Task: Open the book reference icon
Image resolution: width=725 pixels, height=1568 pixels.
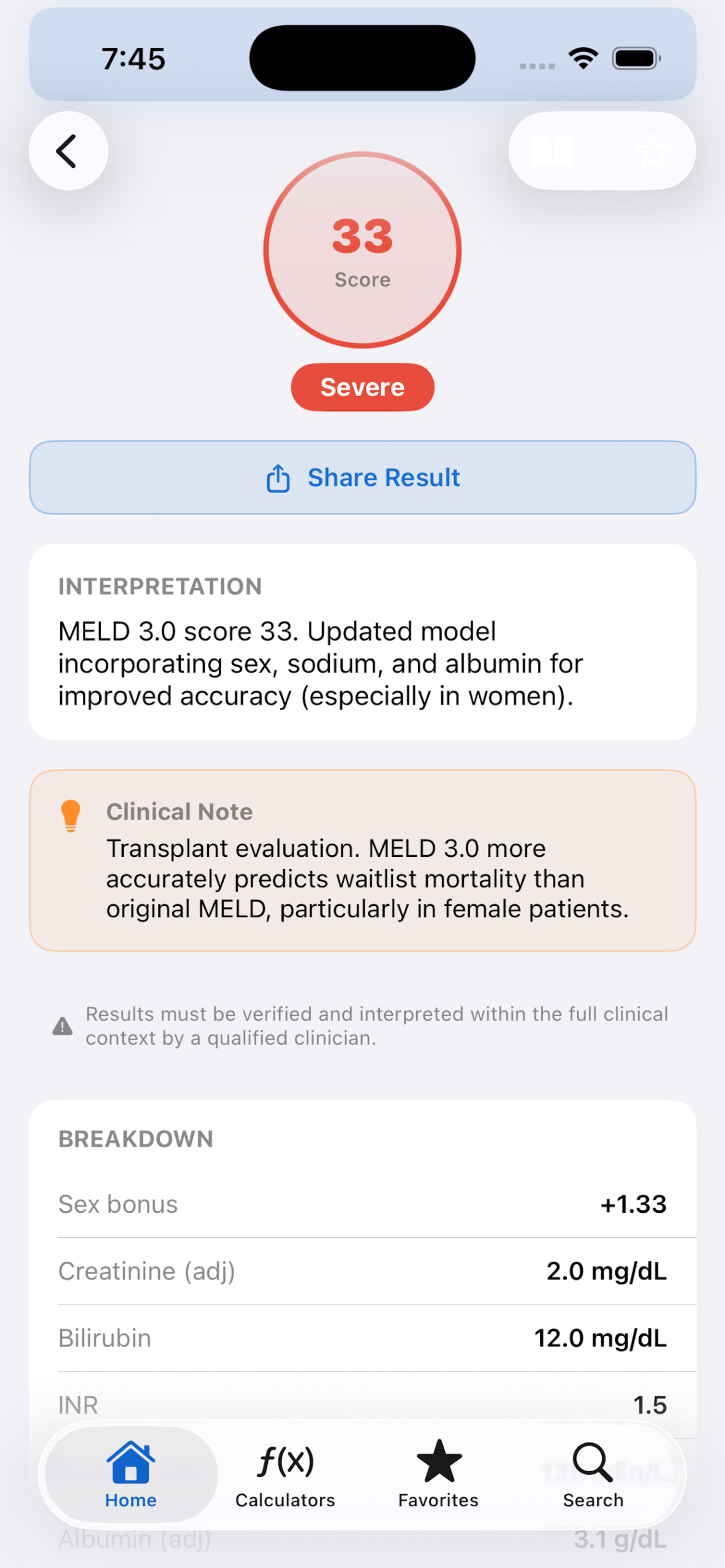Action: coord(552,151)
